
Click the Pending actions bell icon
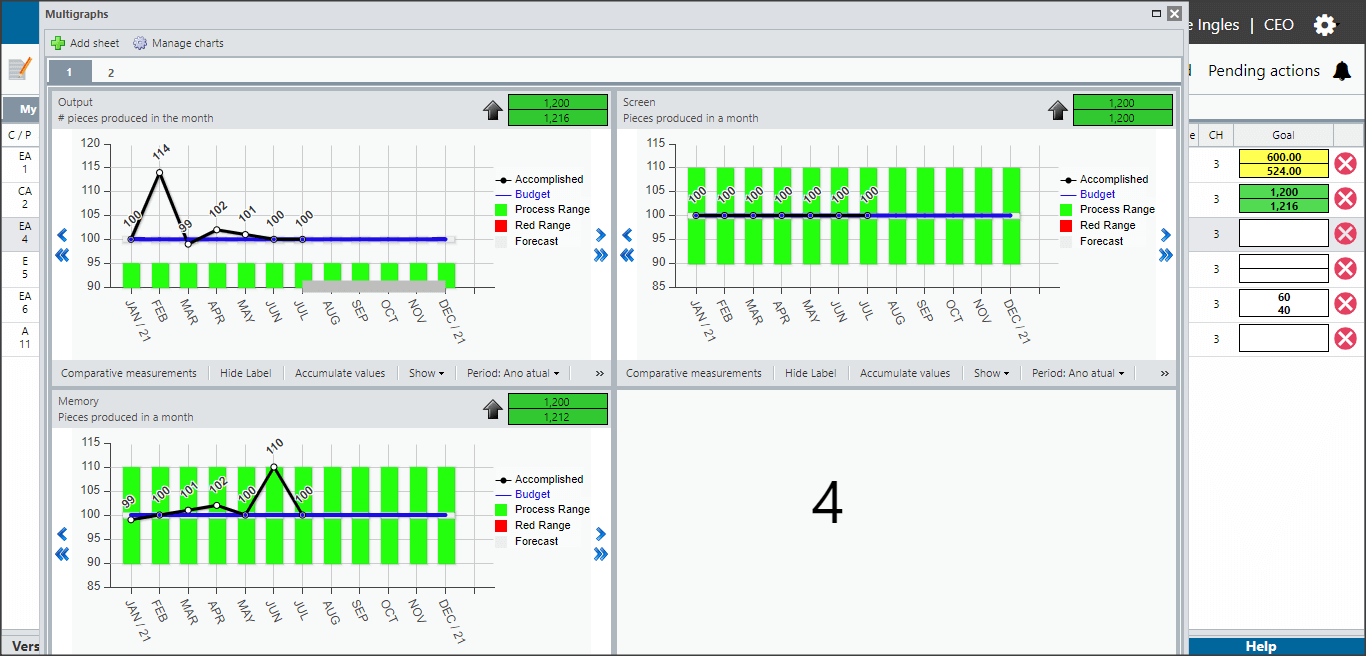tap(1342, 71)
